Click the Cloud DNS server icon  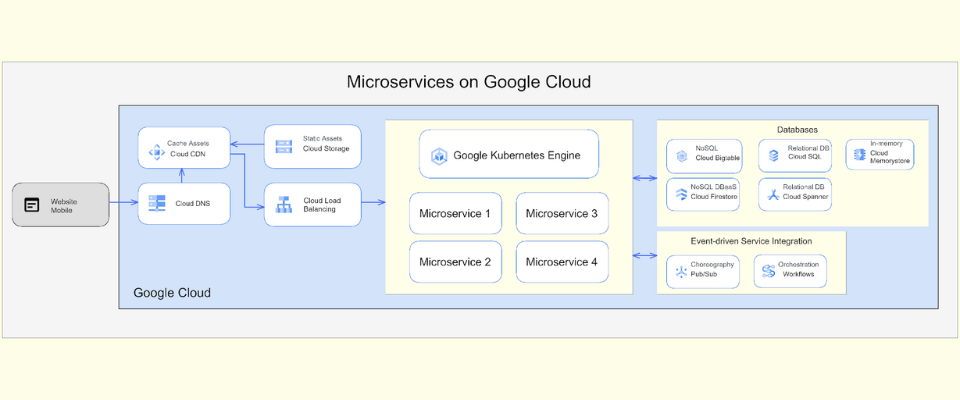[x=157, y=203]
